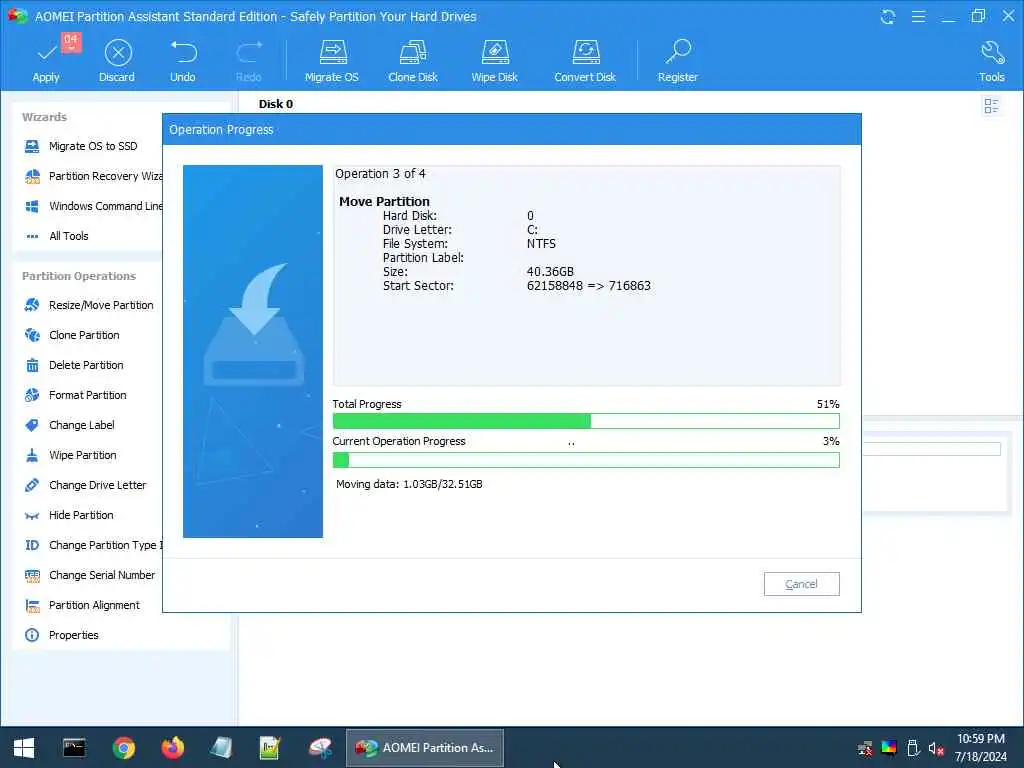Launch Firefox from the taskbar
This screenshot has height=768, width=1024.
pos(173,748)
